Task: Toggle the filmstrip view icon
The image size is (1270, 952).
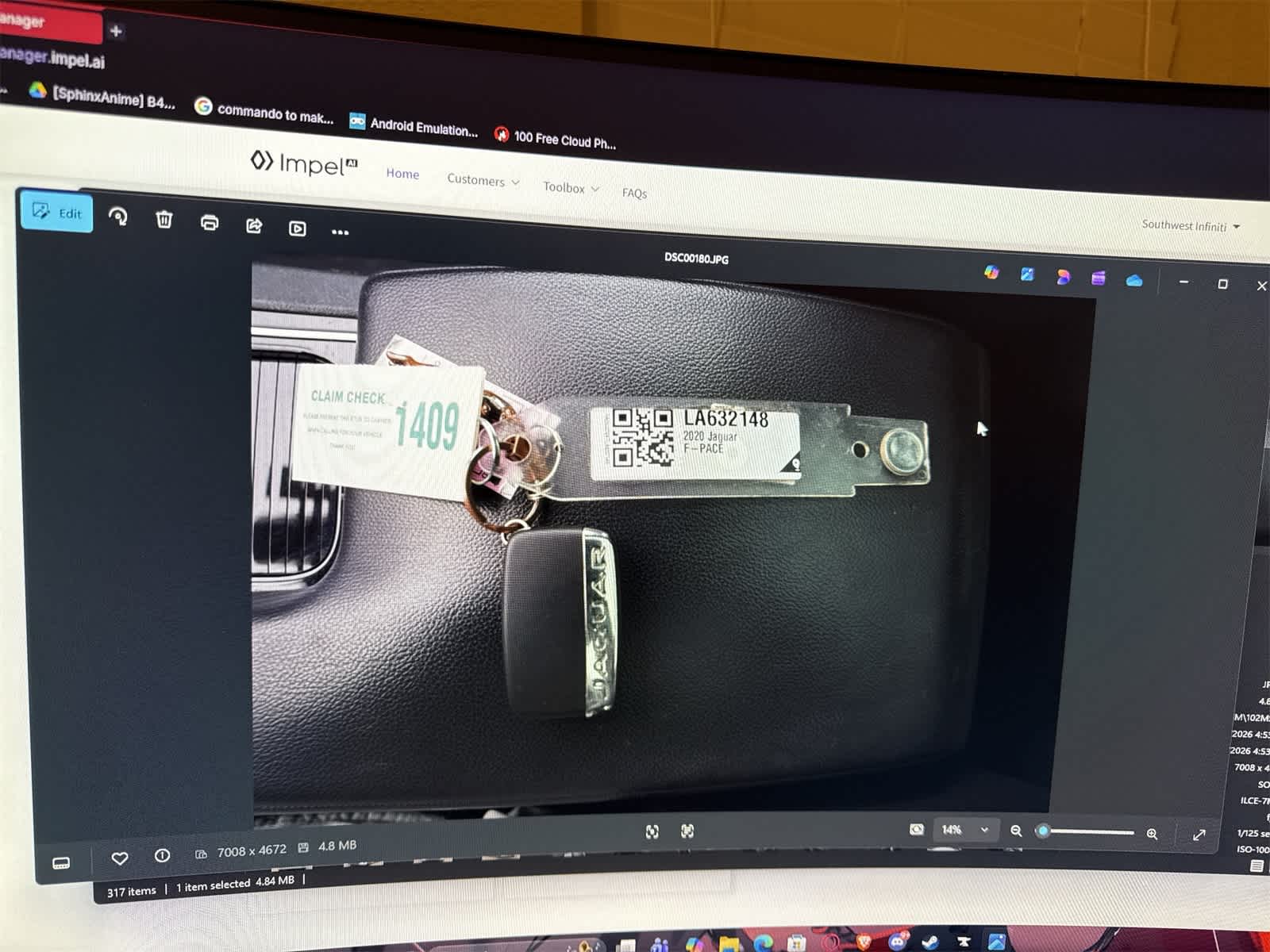Action: coord(61,863)
